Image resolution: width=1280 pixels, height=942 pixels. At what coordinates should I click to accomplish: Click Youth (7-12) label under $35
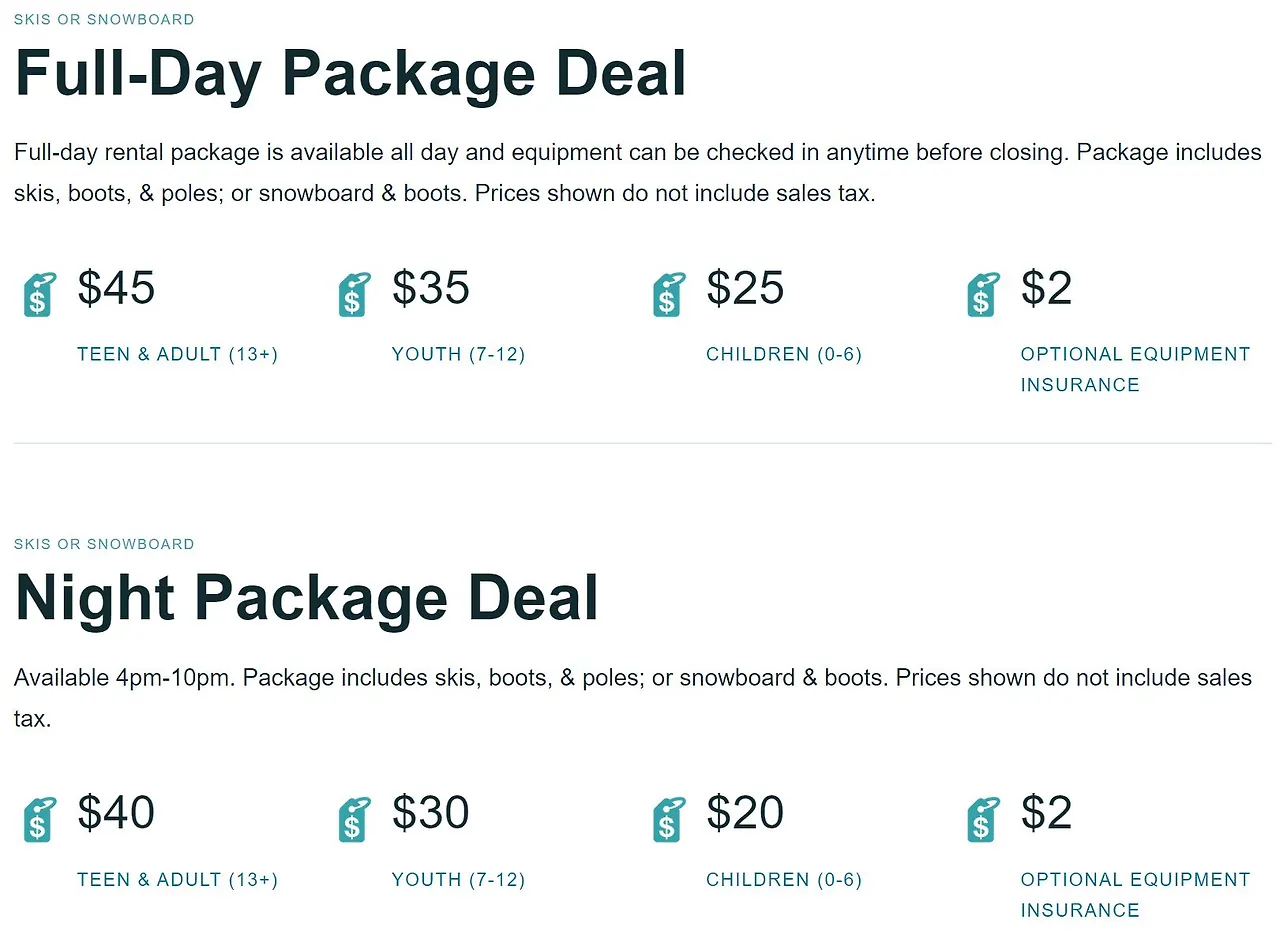[x=458, y=354]
